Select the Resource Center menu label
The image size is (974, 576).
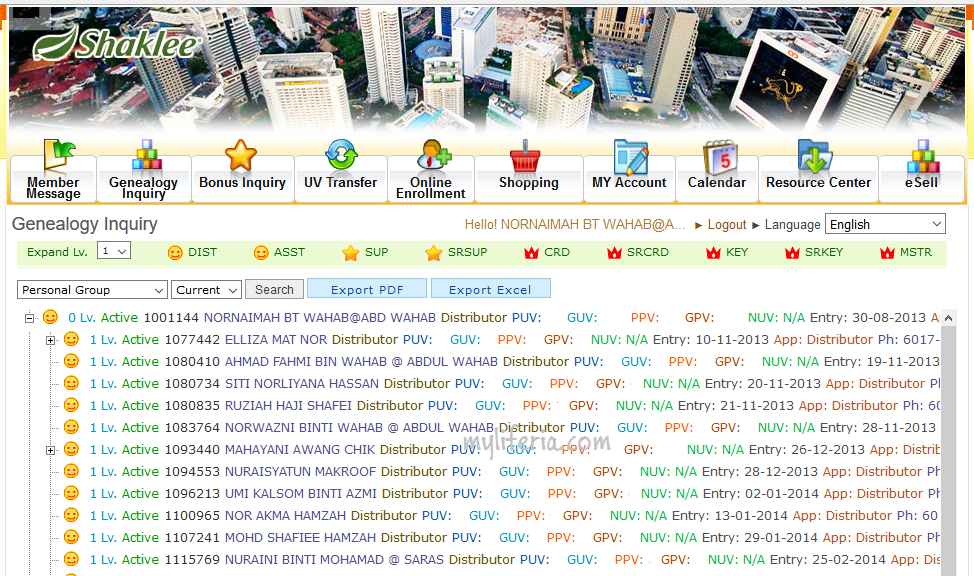pyautogui.click(x=818, y=183)
